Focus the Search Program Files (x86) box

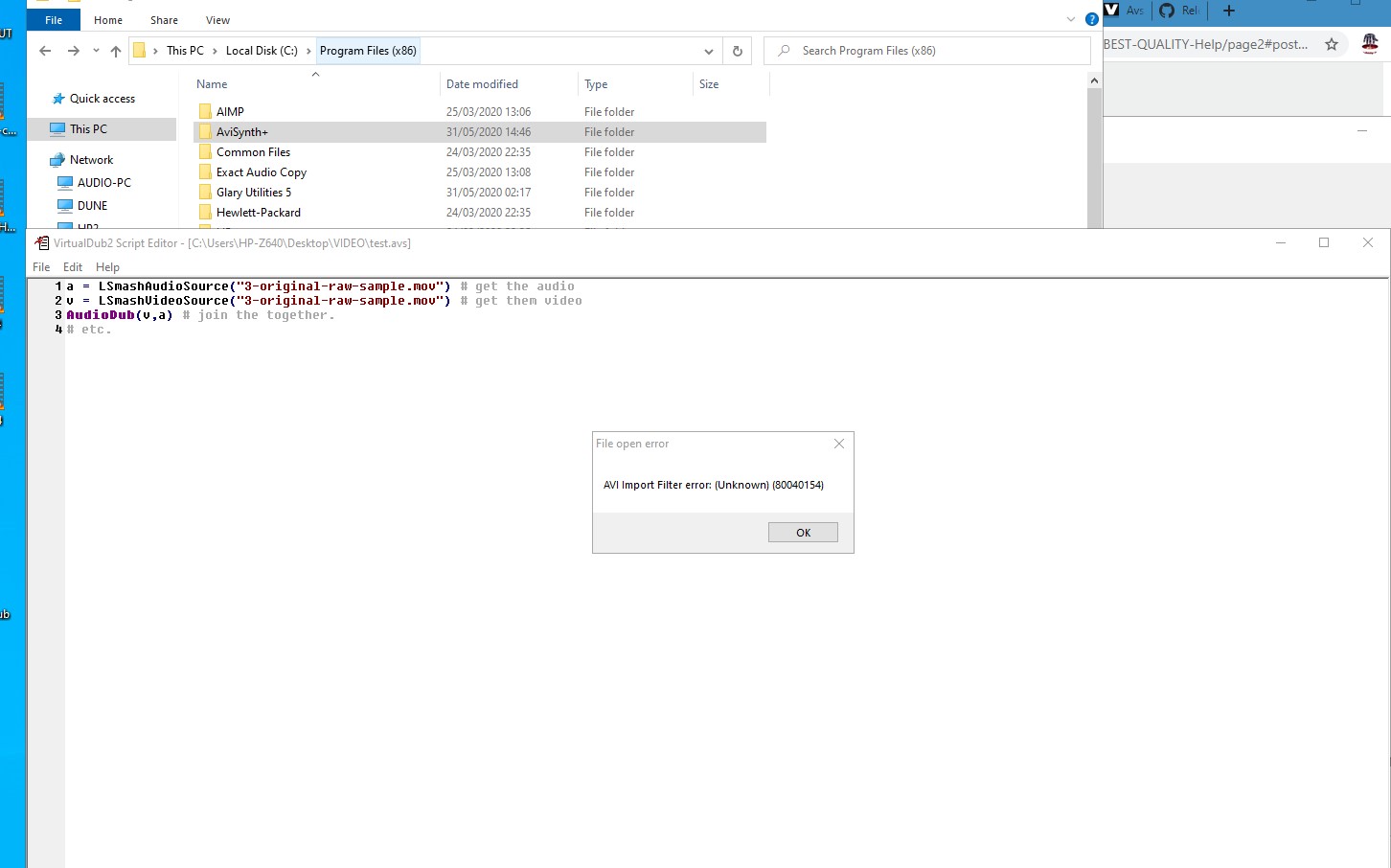tap(926, 51)
